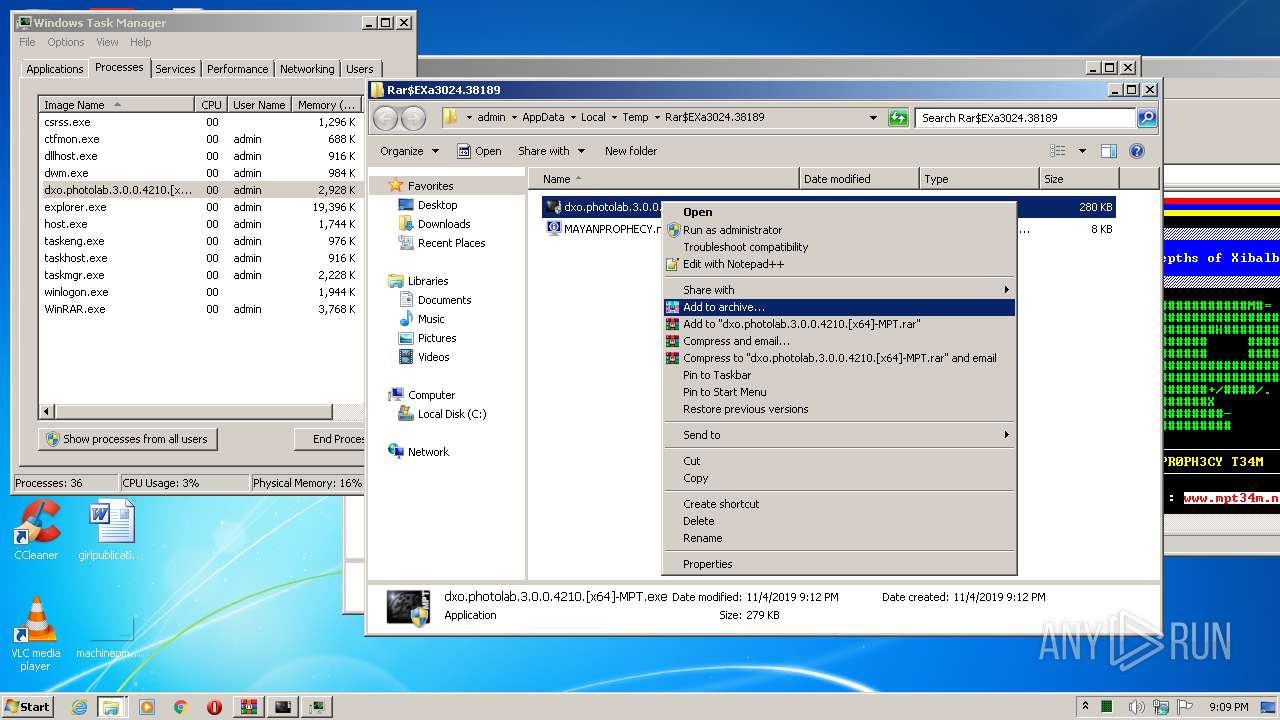Image resolution: width=1280 pixels, height=720 pixels.
Task: Switch to Applications tab in Task Manager
Action: coord(54,69)
